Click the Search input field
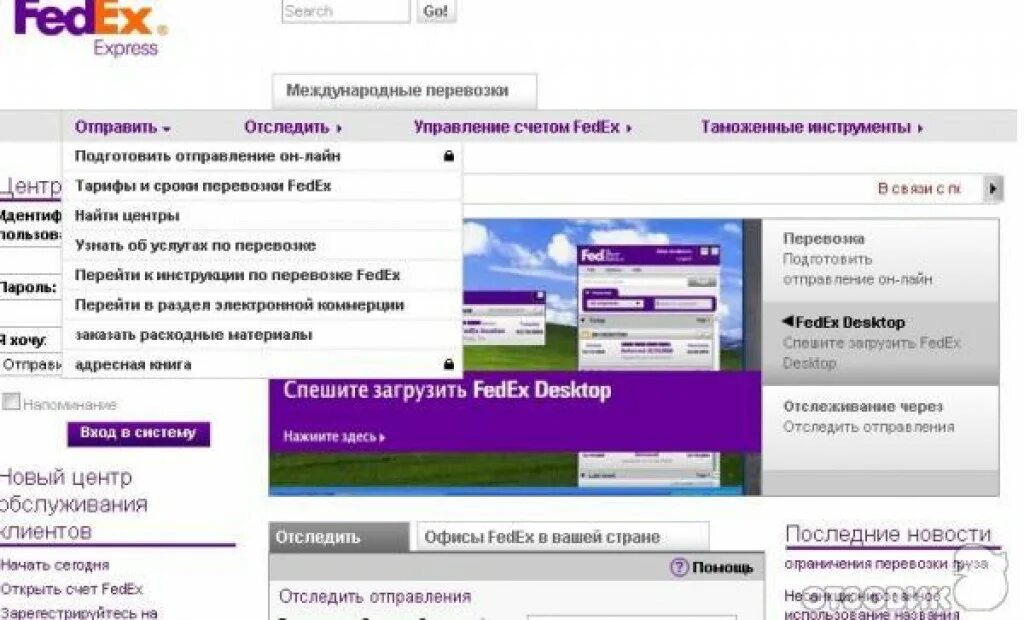The image size is (1024, 620). coord(345,11)
